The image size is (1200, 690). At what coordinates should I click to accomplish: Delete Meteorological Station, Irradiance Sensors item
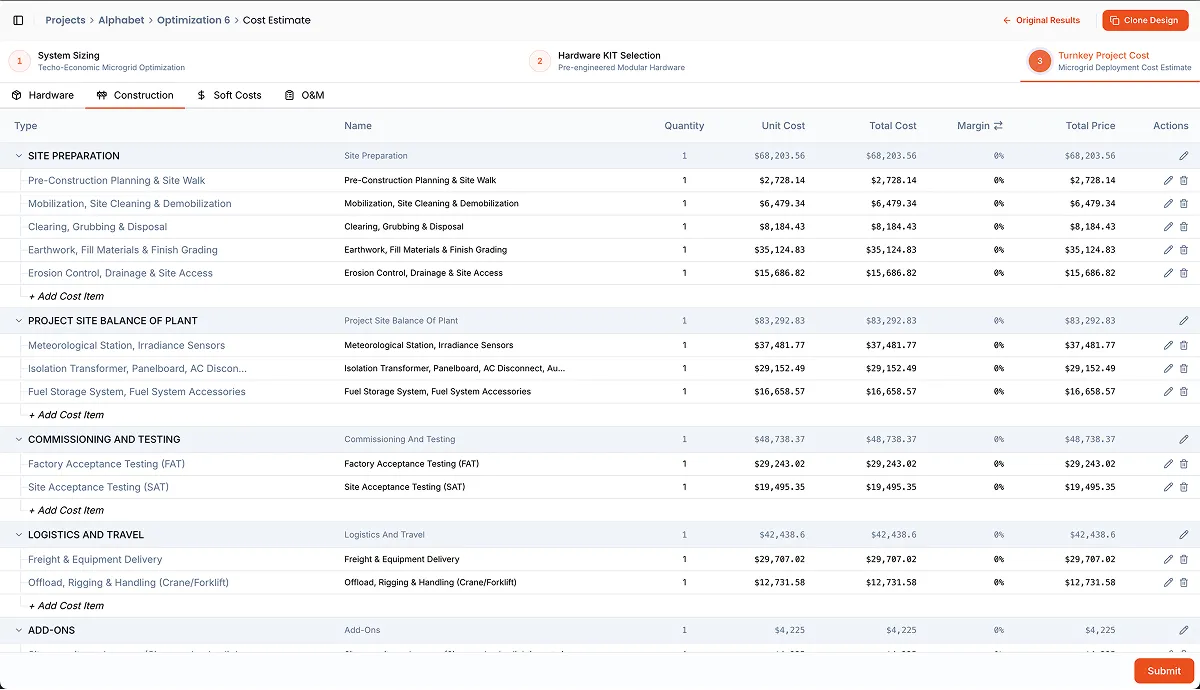coord(1184,346)
